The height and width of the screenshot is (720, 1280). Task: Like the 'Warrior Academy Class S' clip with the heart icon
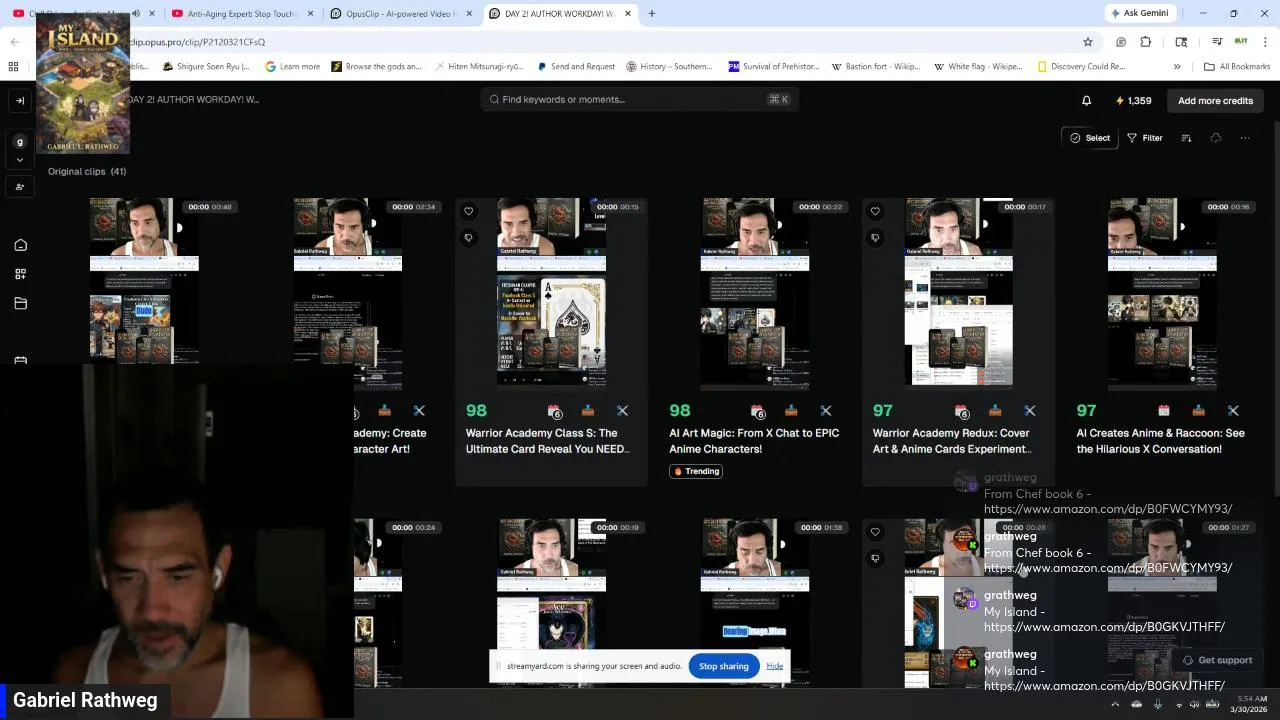pos(469,211)
